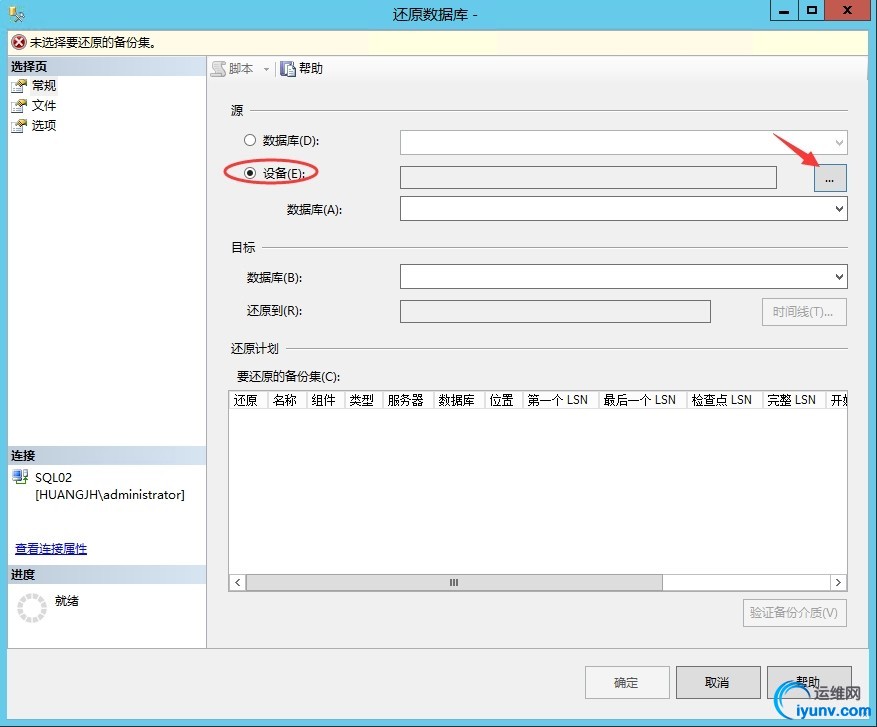The height and width of the screenshot is (727, 877).
Task: Close the restore database window
Action: [848, 11]
